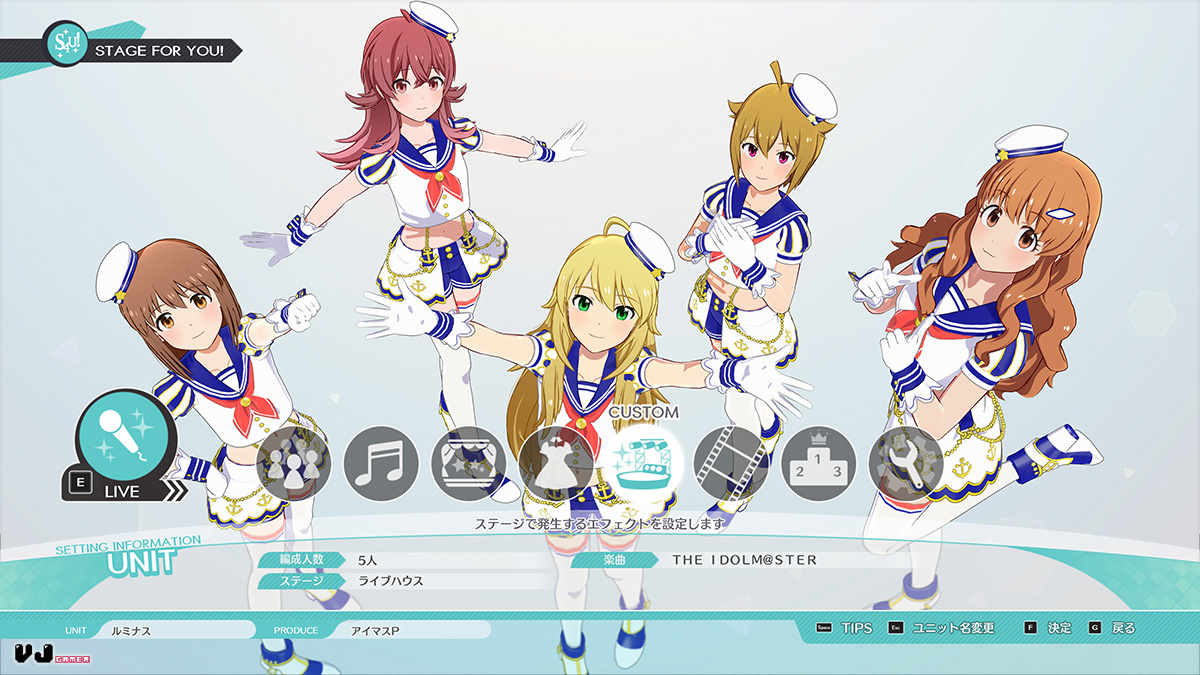
Task: Open the wrench settings icon
Action: pyautogui.click(x=905, y=464)
